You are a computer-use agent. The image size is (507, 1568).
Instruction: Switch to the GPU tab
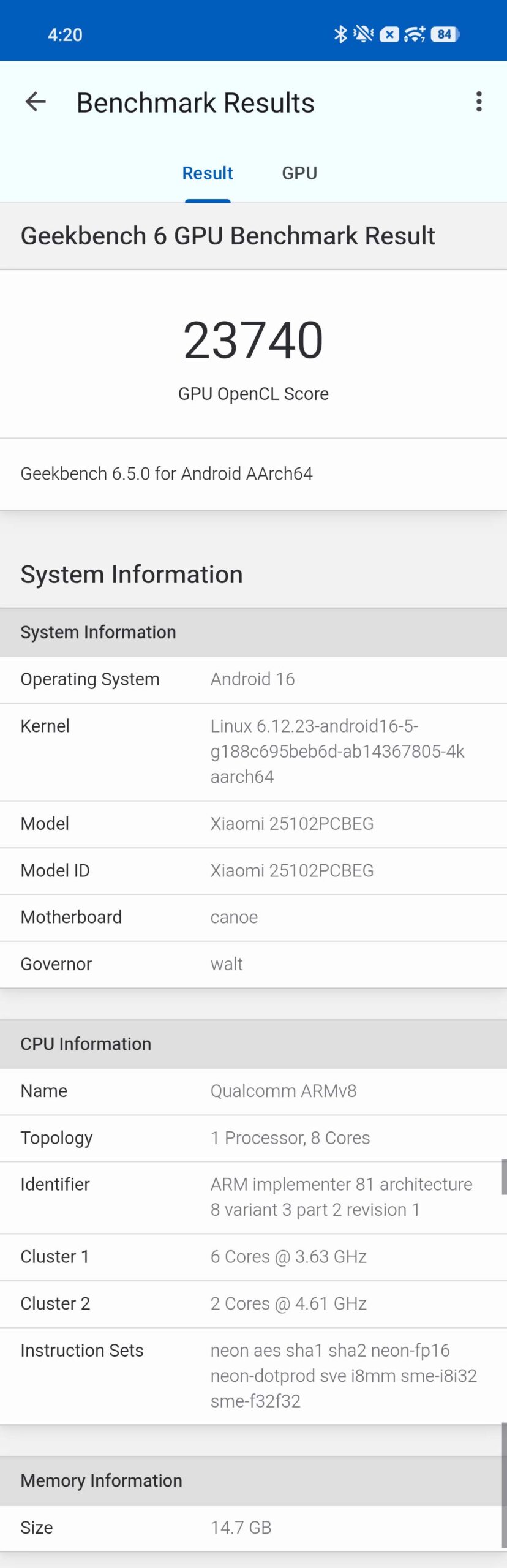[x=299, y=173]
